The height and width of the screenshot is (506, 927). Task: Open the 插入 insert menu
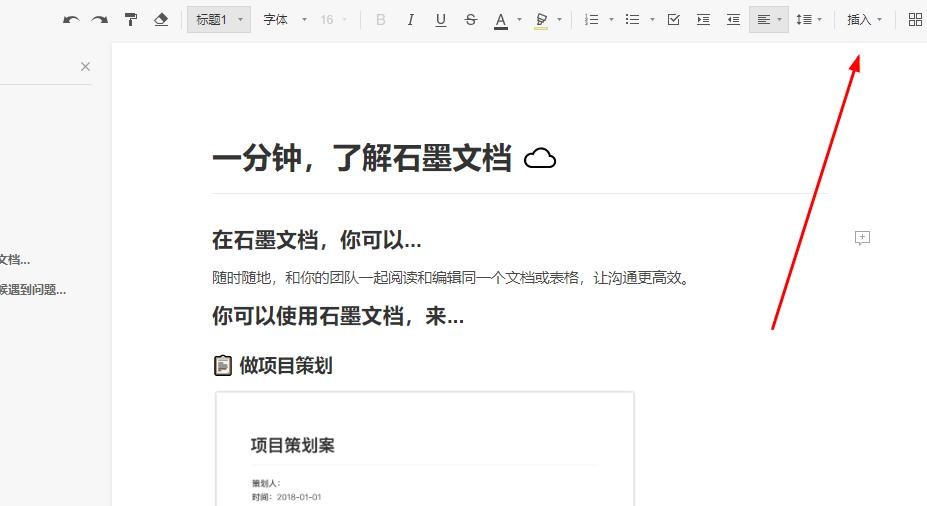tap(864, 20)
